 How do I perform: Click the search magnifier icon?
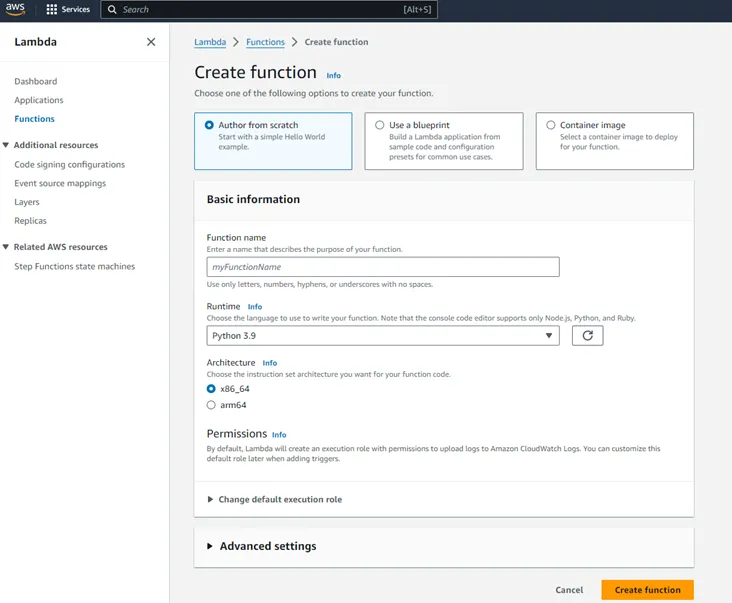112,9
